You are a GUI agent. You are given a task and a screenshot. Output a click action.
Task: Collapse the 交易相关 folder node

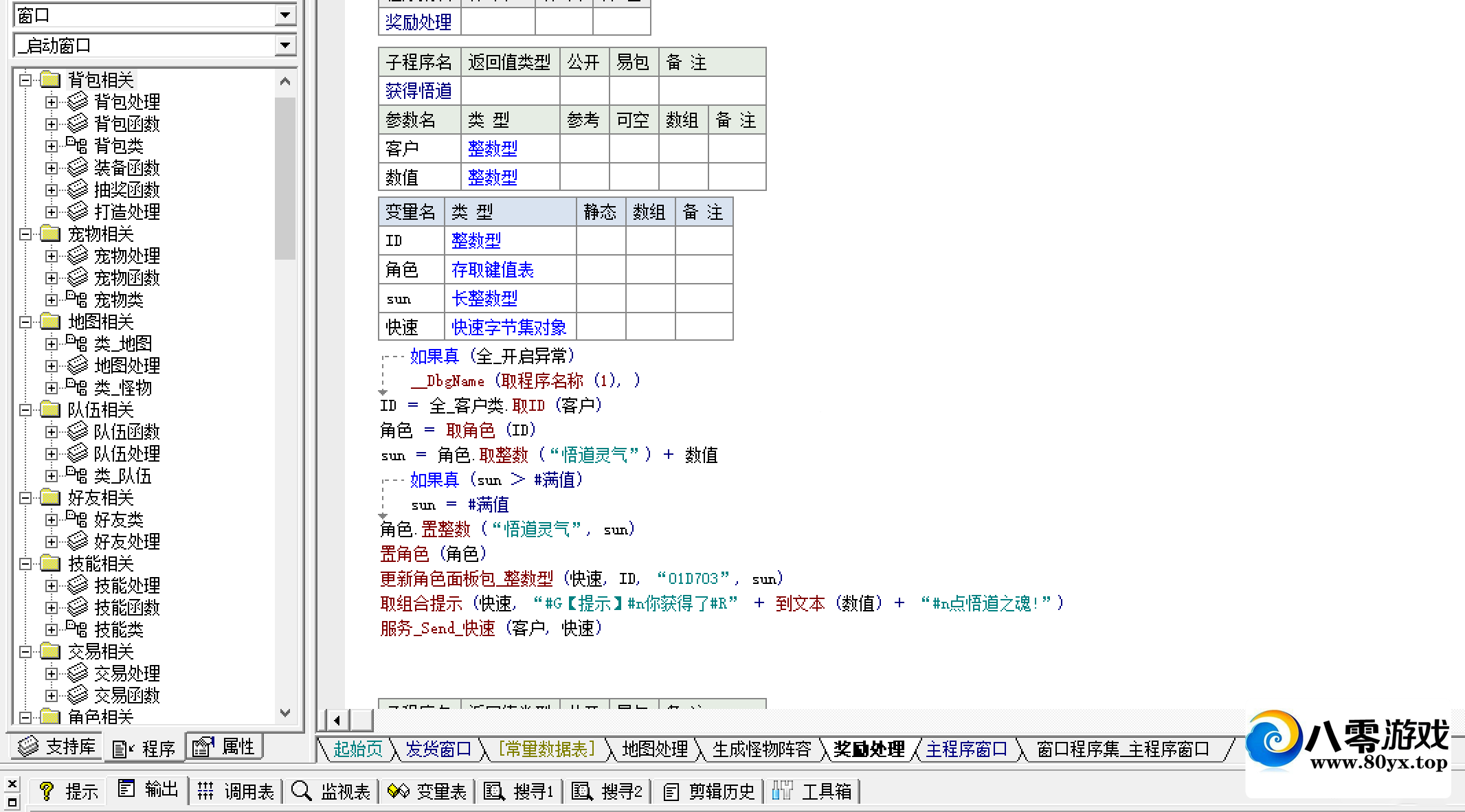[25, 651]
